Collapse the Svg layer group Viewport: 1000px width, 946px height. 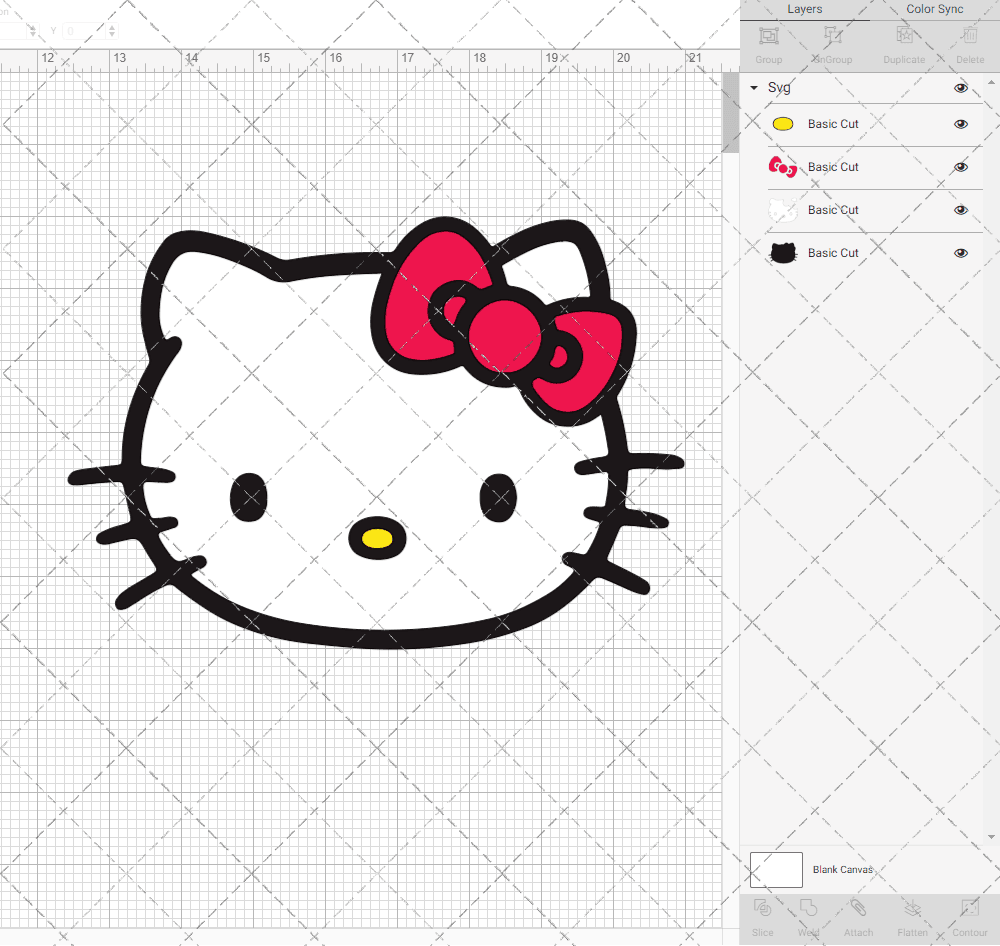pos(754,87)
